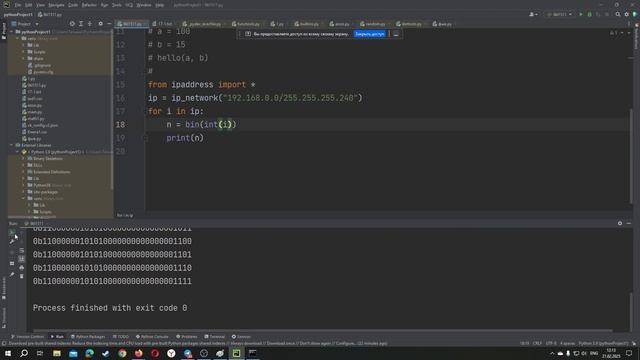Open the run configuration dropdown
Viewport: 640px width, 360px height.
pyautogui.click(x=559, y=14)
